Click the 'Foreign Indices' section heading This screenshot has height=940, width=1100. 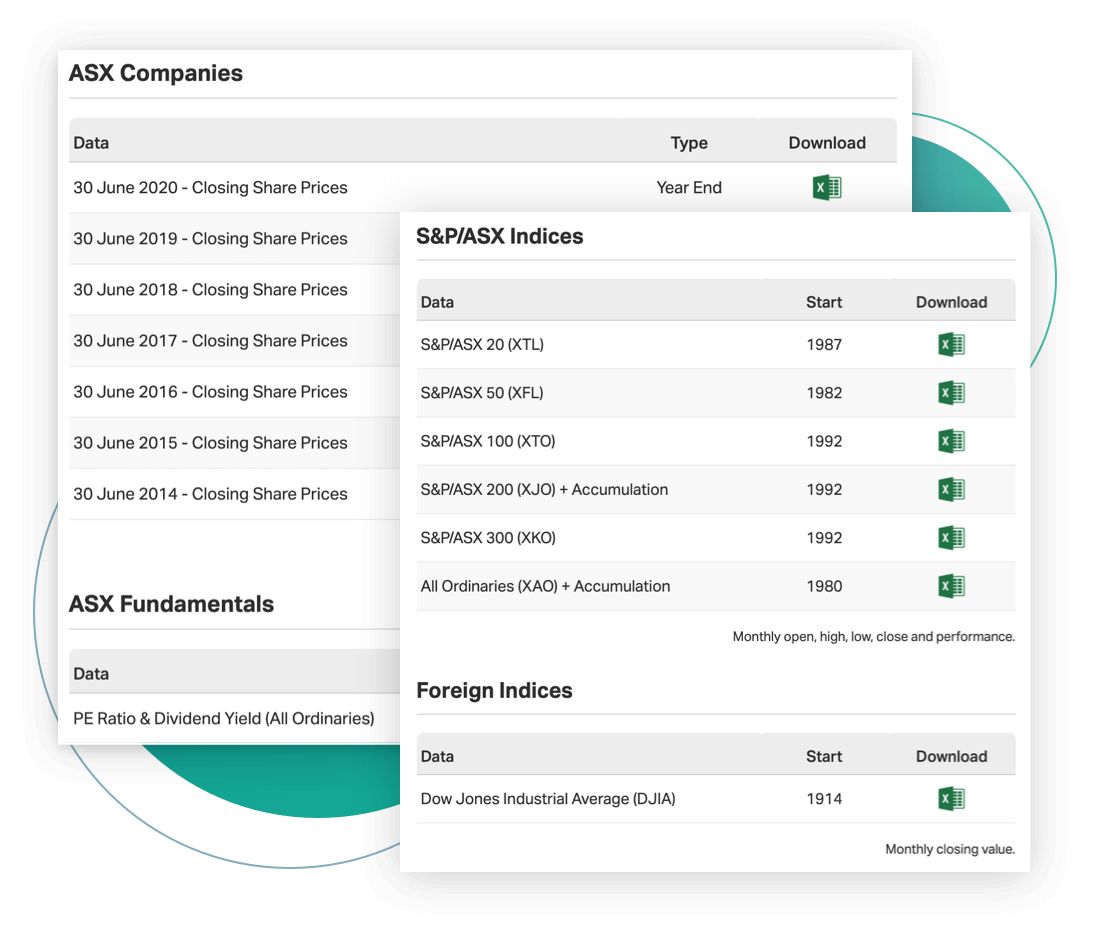(x=495, y=691)
